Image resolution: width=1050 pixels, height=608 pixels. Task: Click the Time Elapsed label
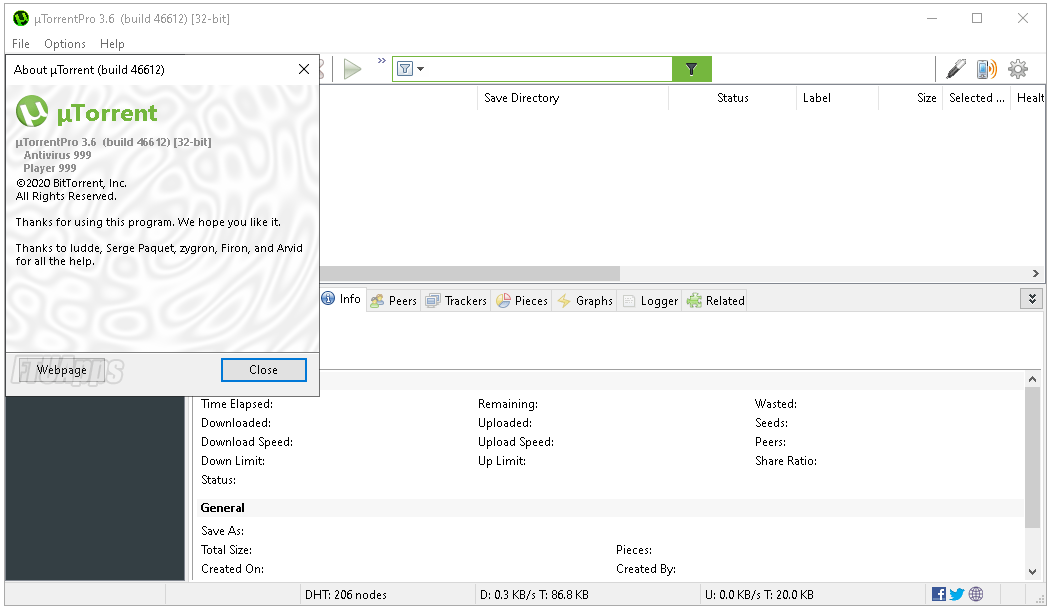[x=237, y=404]
